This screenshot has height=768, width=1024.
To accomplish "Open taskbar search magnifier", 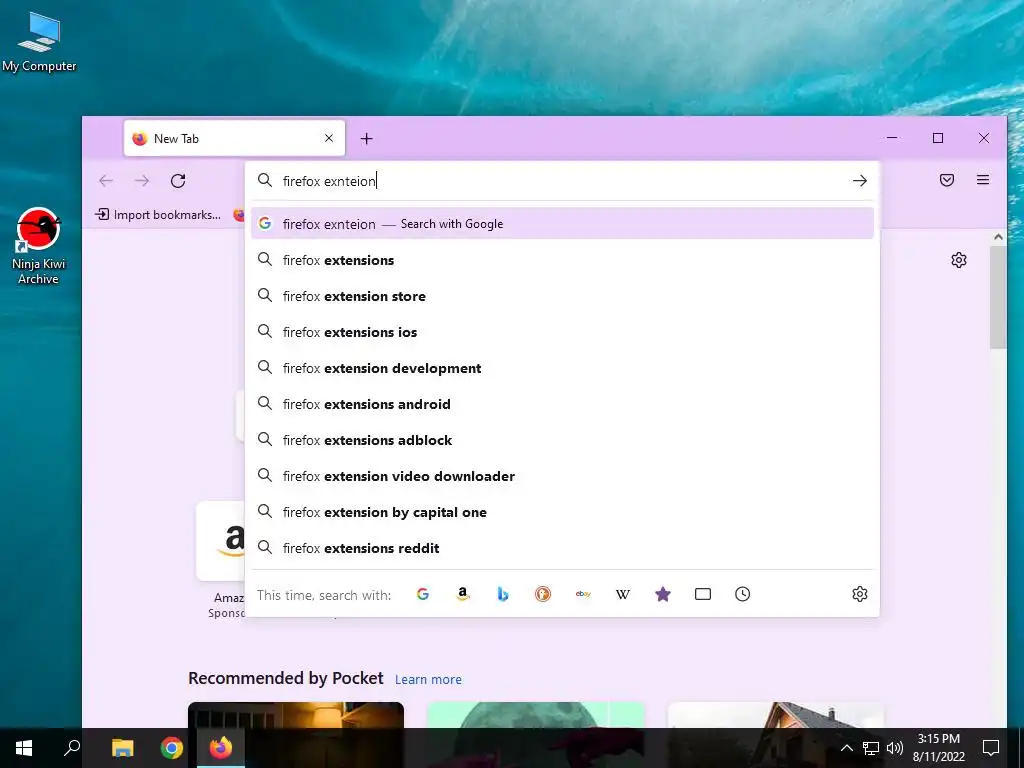I will [72, 748].
